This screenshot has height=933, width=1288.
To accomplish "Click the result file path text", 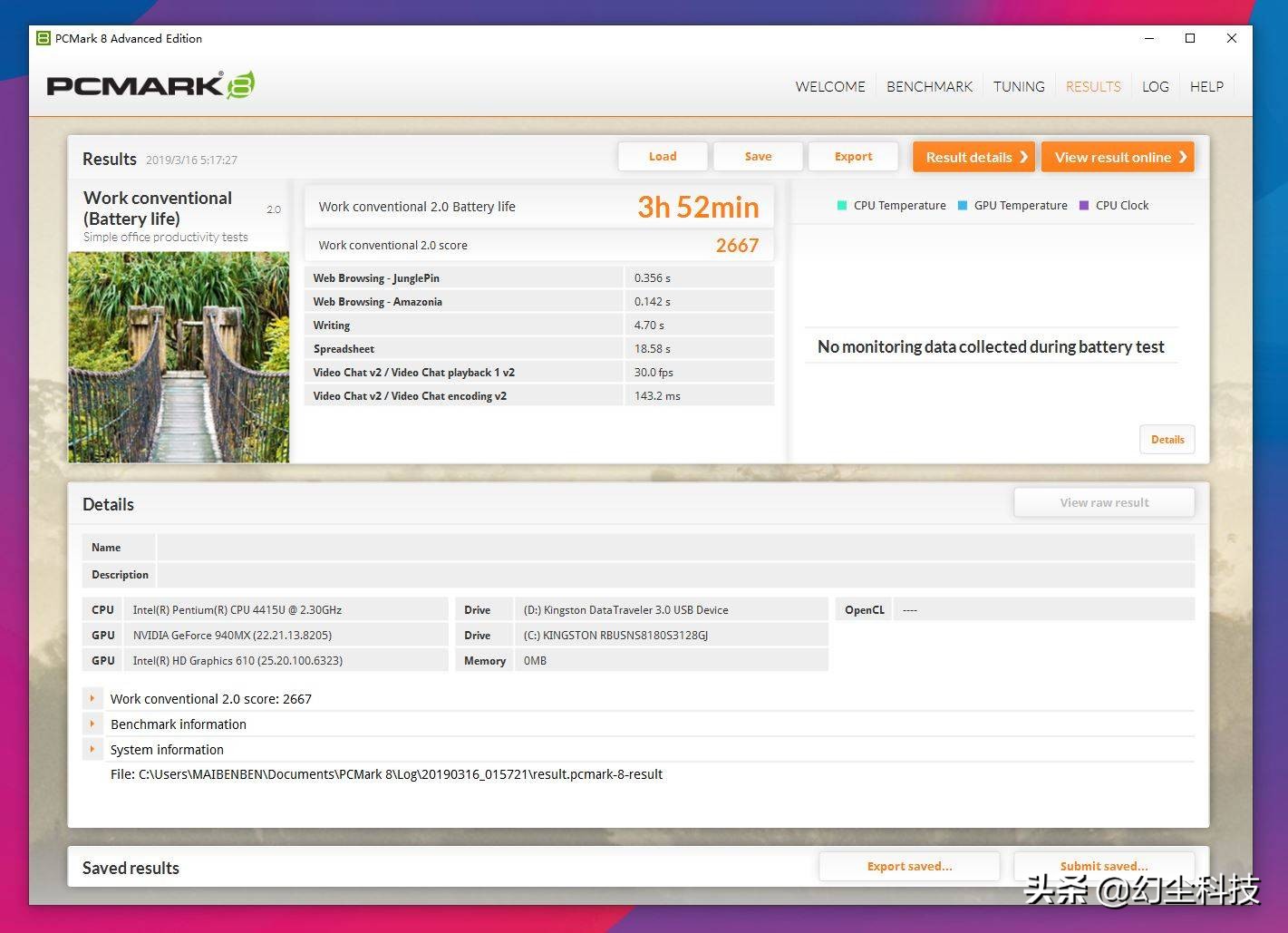I will click(386, 774).
